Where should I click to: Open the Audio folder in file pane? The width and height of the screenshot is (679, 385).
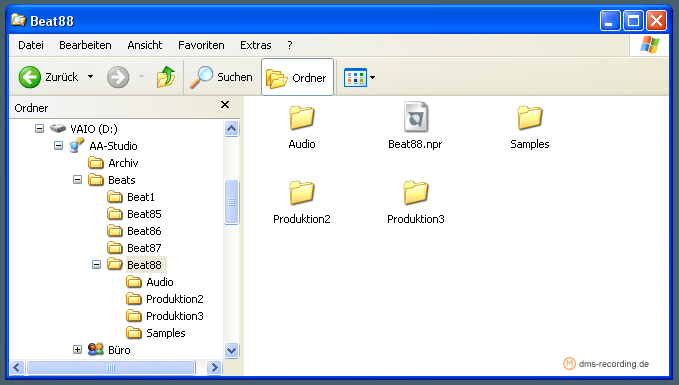[302, 128]
